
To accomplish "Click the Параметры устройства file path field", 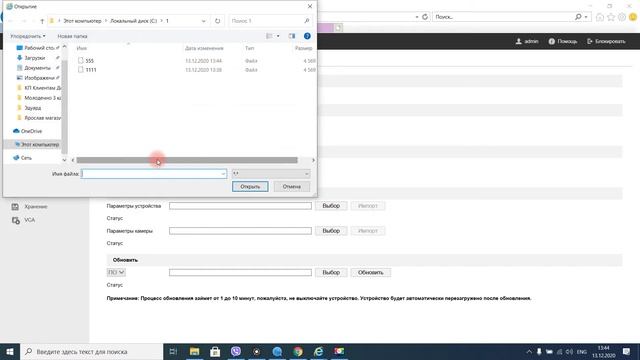I will (240, 206).
